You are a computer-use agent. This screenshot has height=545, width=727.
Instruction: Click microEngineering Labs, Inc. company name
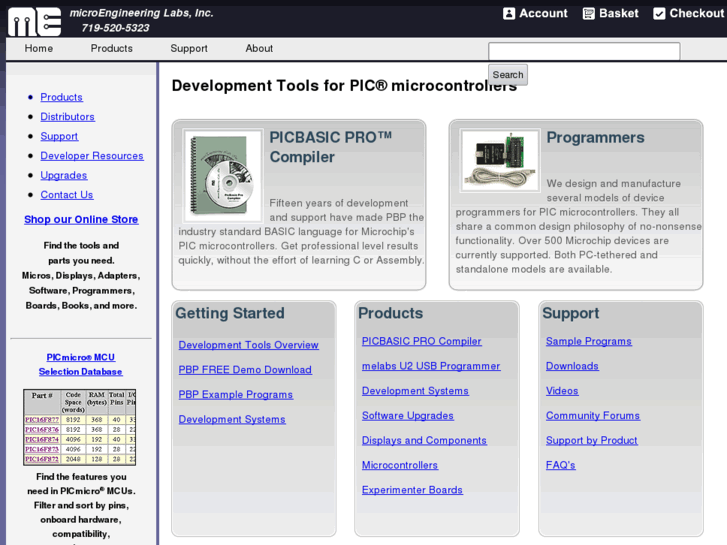[x=141, y=13]
